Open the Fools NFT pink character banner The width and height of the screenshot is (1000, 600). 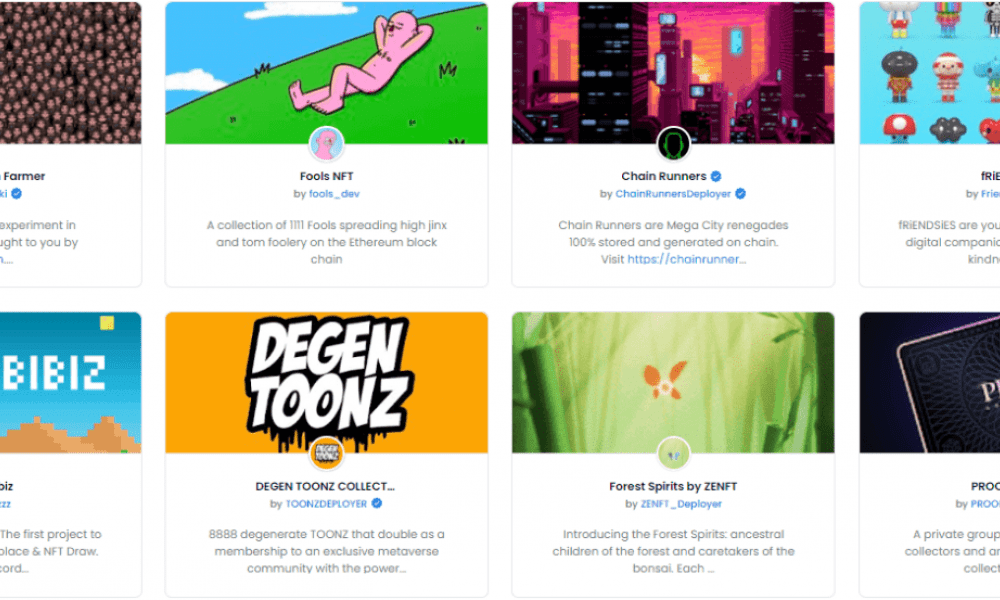tap(327, 73)
